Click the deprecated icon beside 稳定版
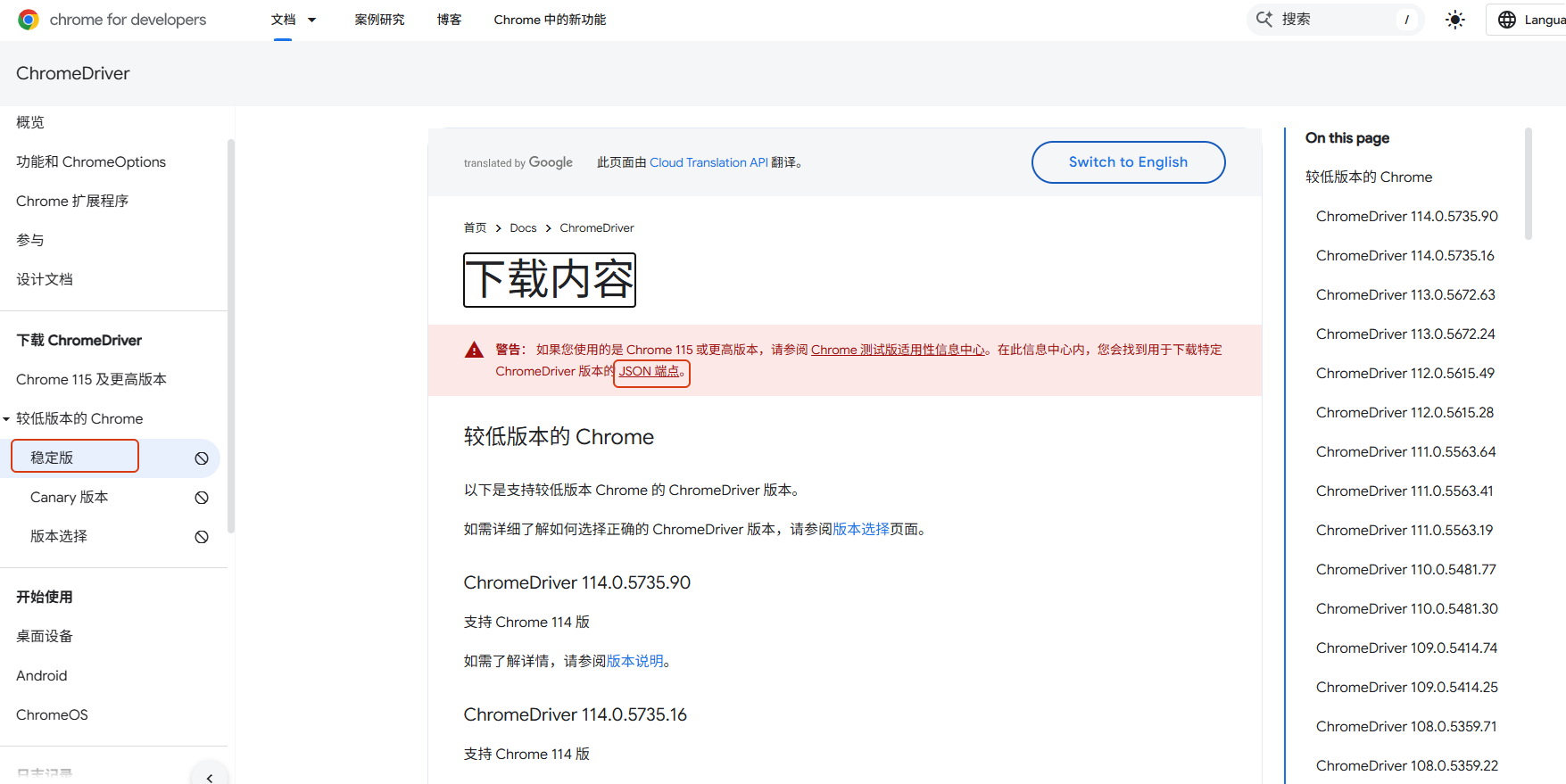 pyautogui.click(x=202, y=458)
